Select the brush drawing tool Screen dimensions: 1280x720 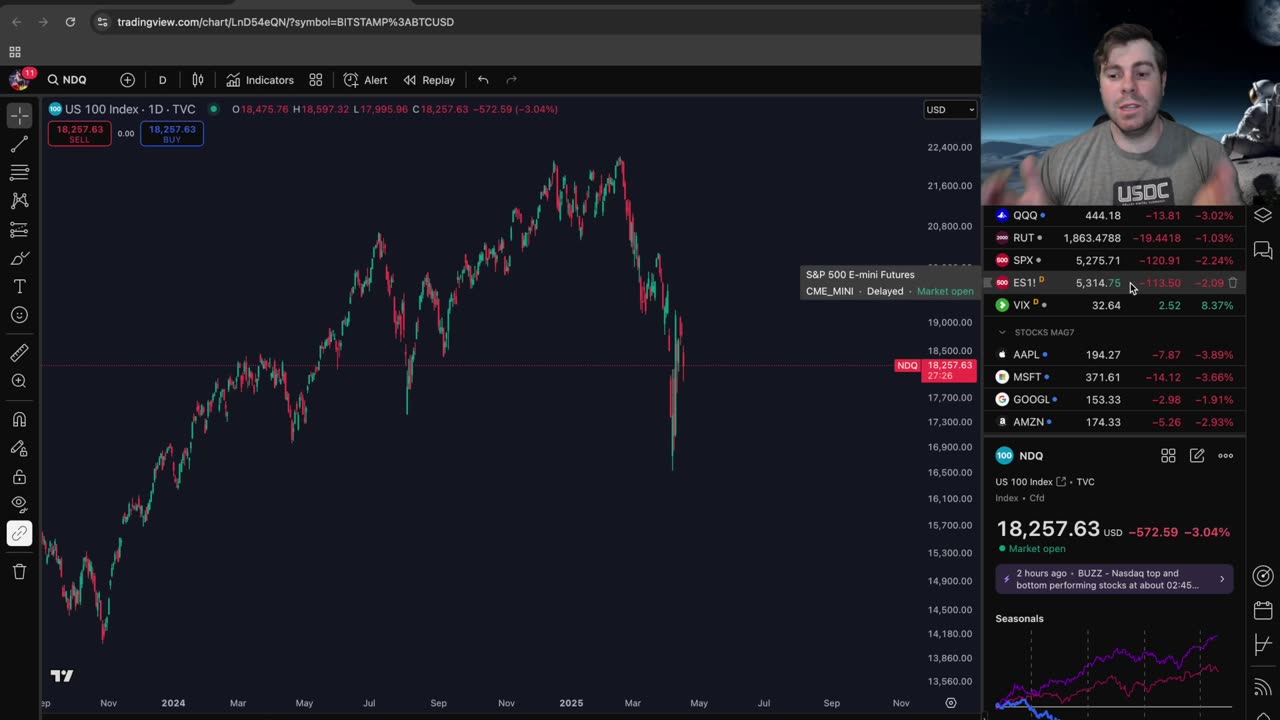[19, 259]
